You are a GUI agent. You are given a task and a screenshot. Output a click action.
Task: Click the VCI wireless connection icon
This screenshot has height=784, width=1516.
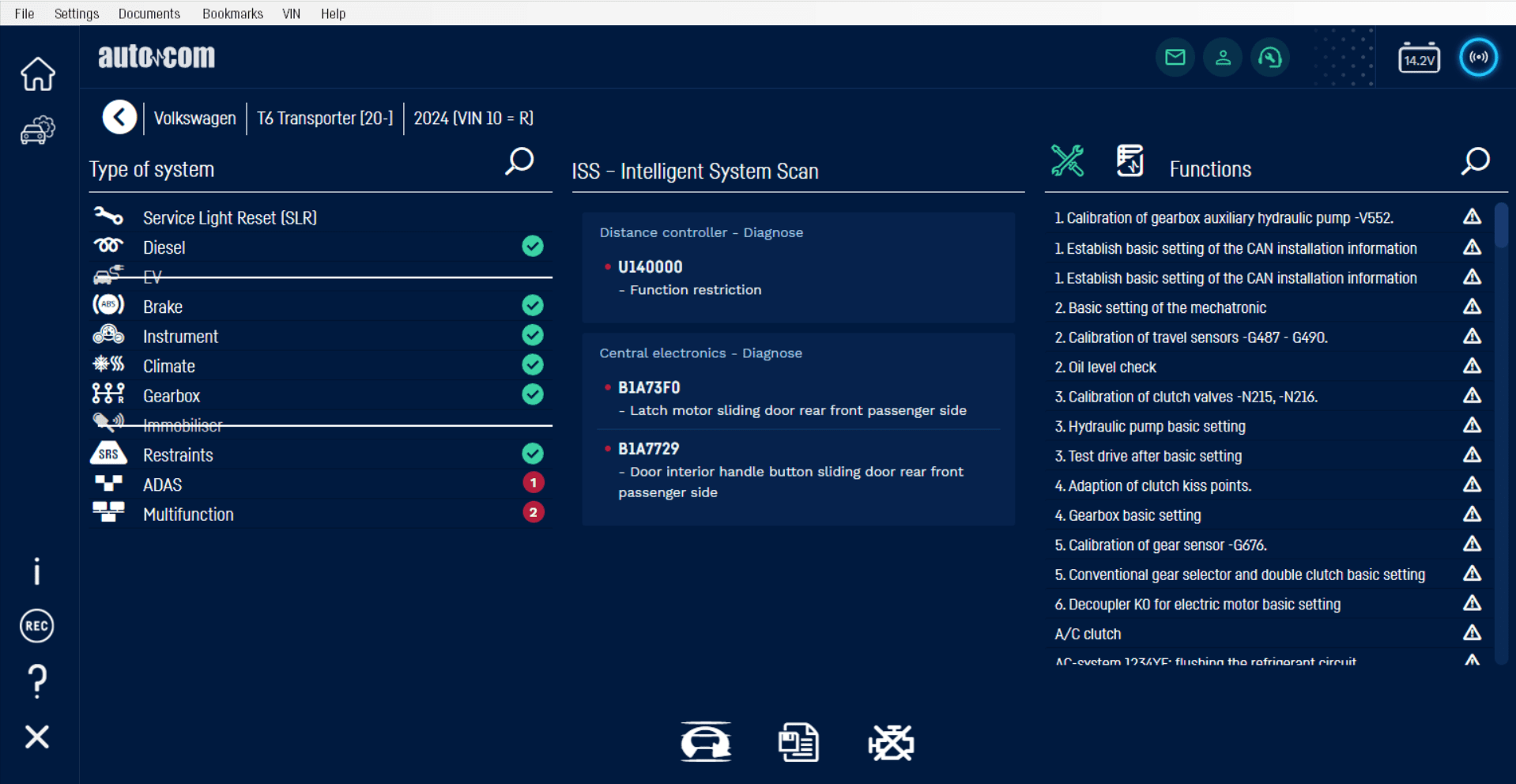pyautogui.click(x=1477, y=58)
